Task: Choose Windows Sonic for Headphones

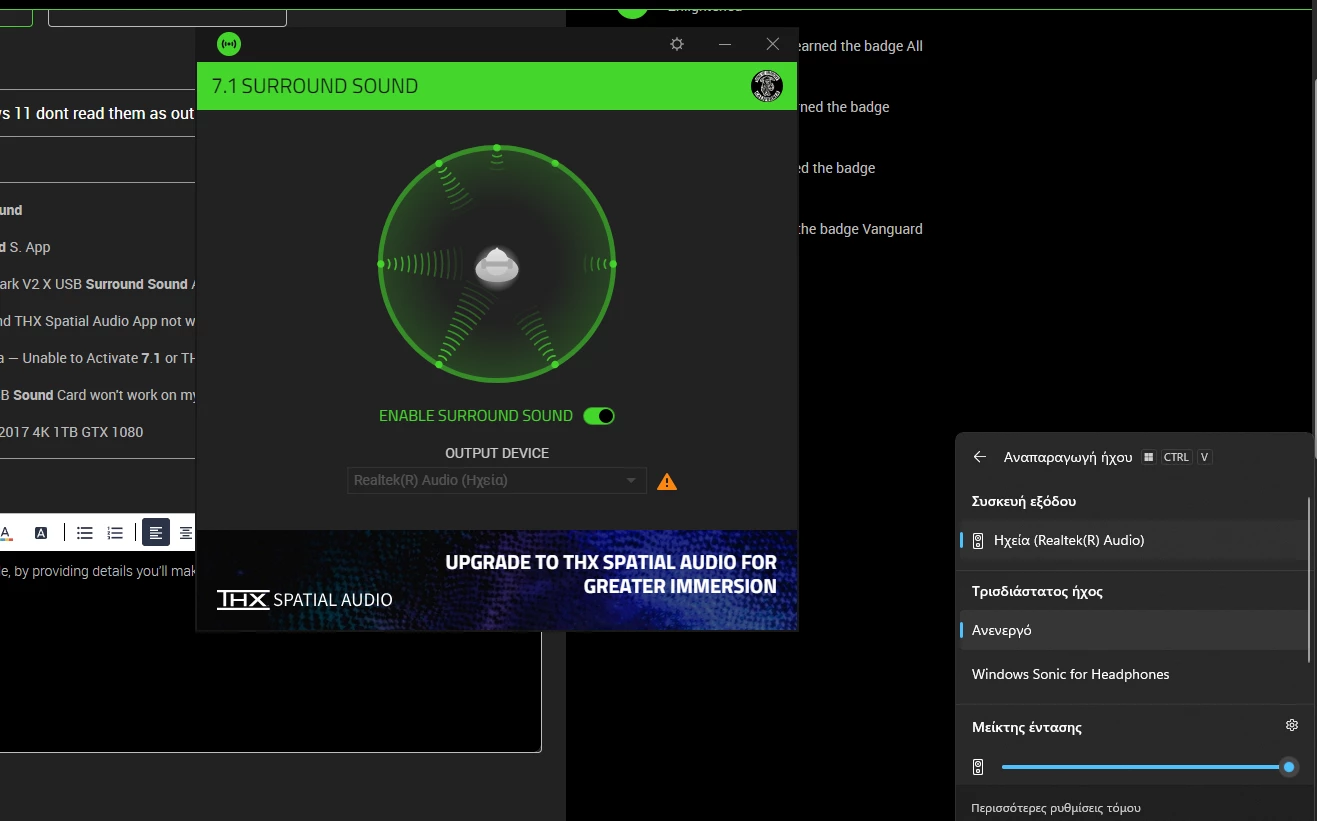Action: (1134, 674)
